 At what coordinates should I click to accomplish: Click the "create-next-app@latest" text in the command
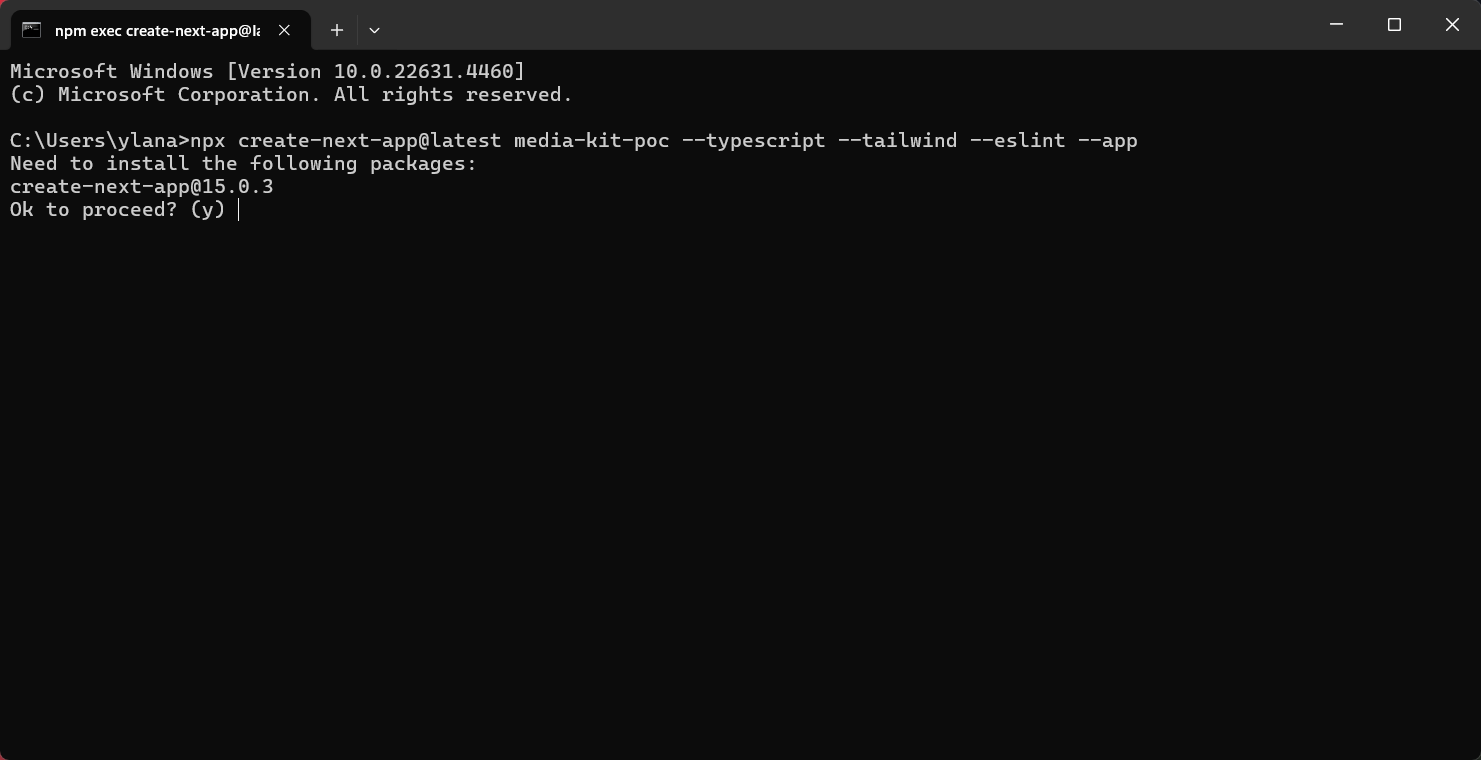pyautogui.click(x=370, y=141)
